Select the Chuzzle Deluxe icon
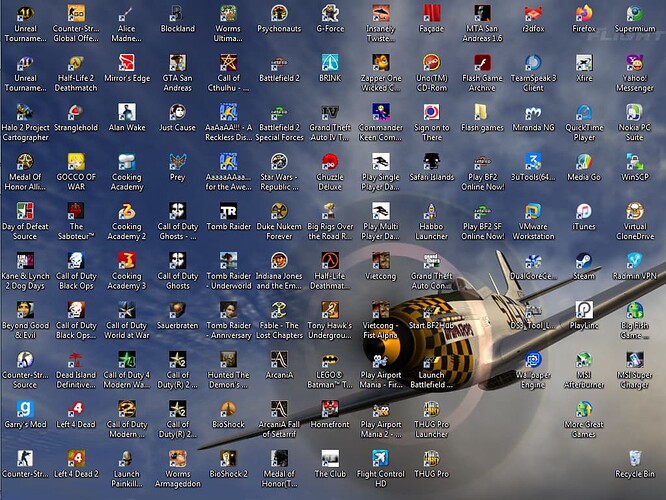The height and width of the screenshot is (500, 666). coord(330,173)
